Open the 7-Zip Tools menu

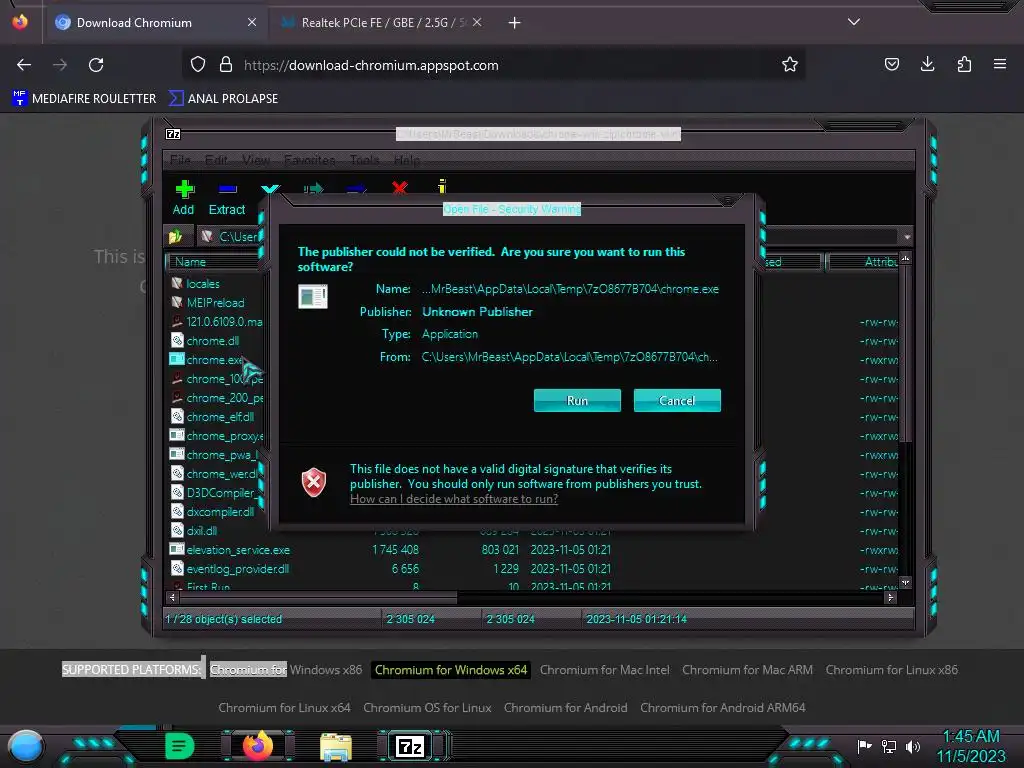click(364, 160)
